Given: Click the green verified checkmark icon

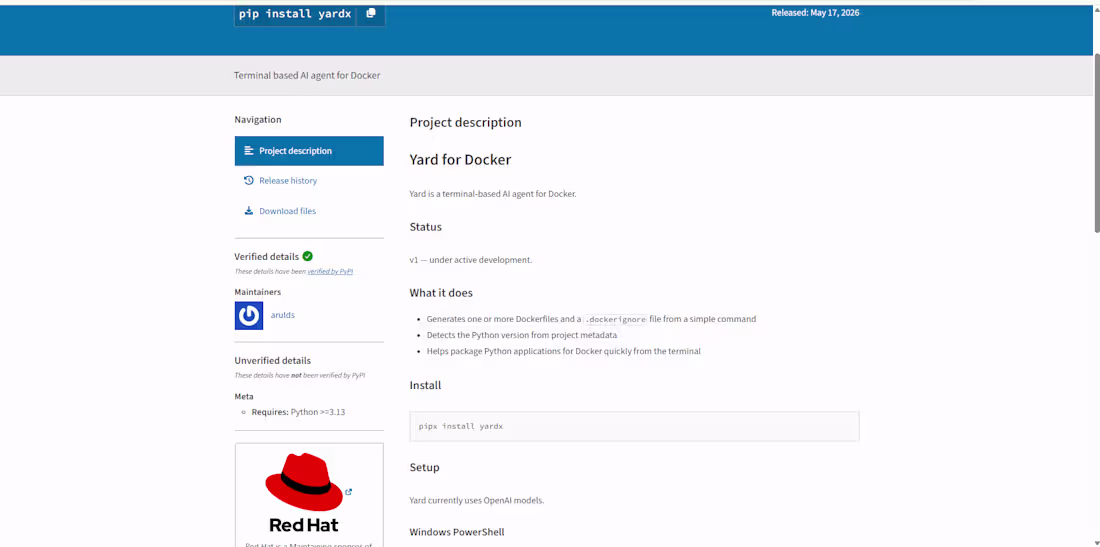Looking at the screenshot, I should [307, 257].
